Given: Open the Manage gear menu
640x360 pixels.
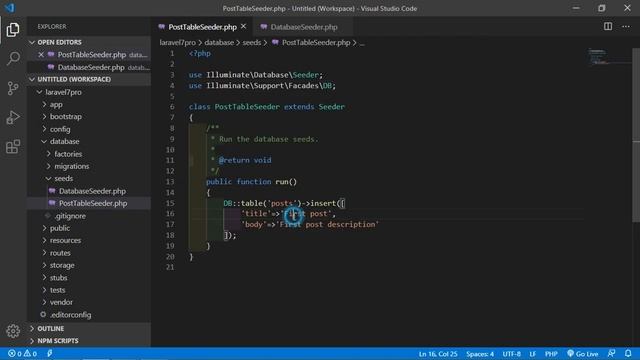Looking at the screenshot, I should point(13,331).
